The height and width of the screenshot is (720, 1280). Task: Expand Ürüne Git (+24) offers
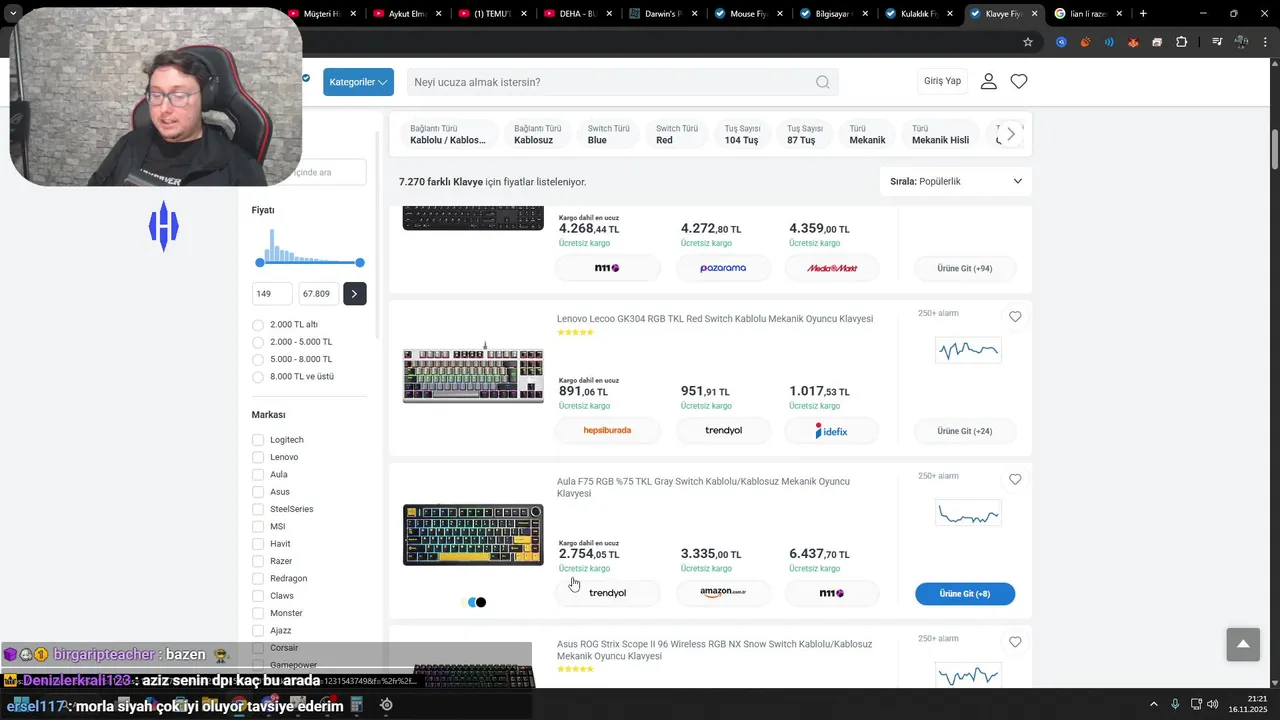pyautogui.click(x=965, y=431)
